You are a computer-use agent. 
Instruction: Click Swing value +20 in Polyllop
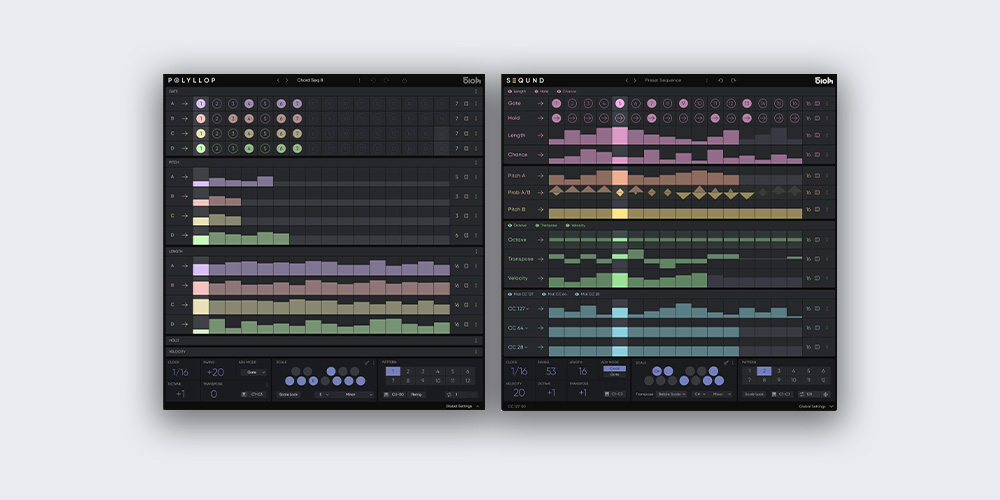click(x=214, y=372)
